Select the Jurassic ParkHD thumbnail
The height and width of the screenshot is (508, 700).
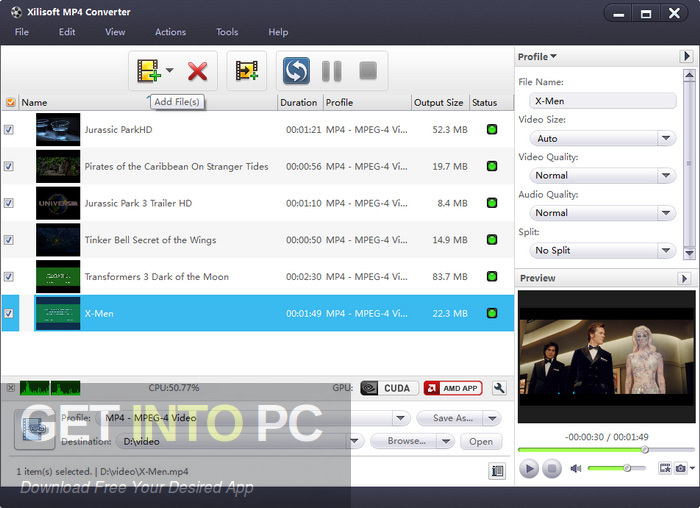pyautogui.click(x=58, y=129)
